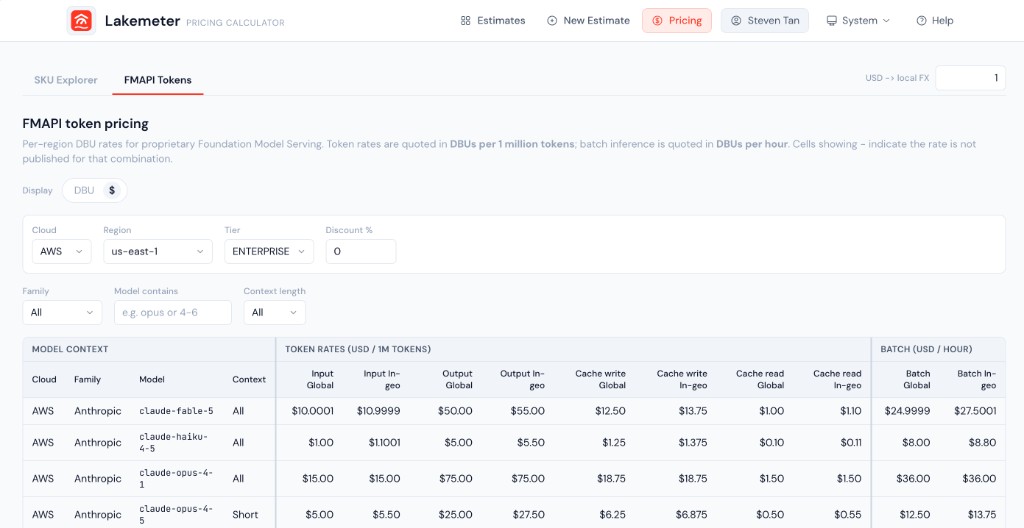Click the Lakemeter red logo icon
1024x528 pixels.
[x=81, y=21]
